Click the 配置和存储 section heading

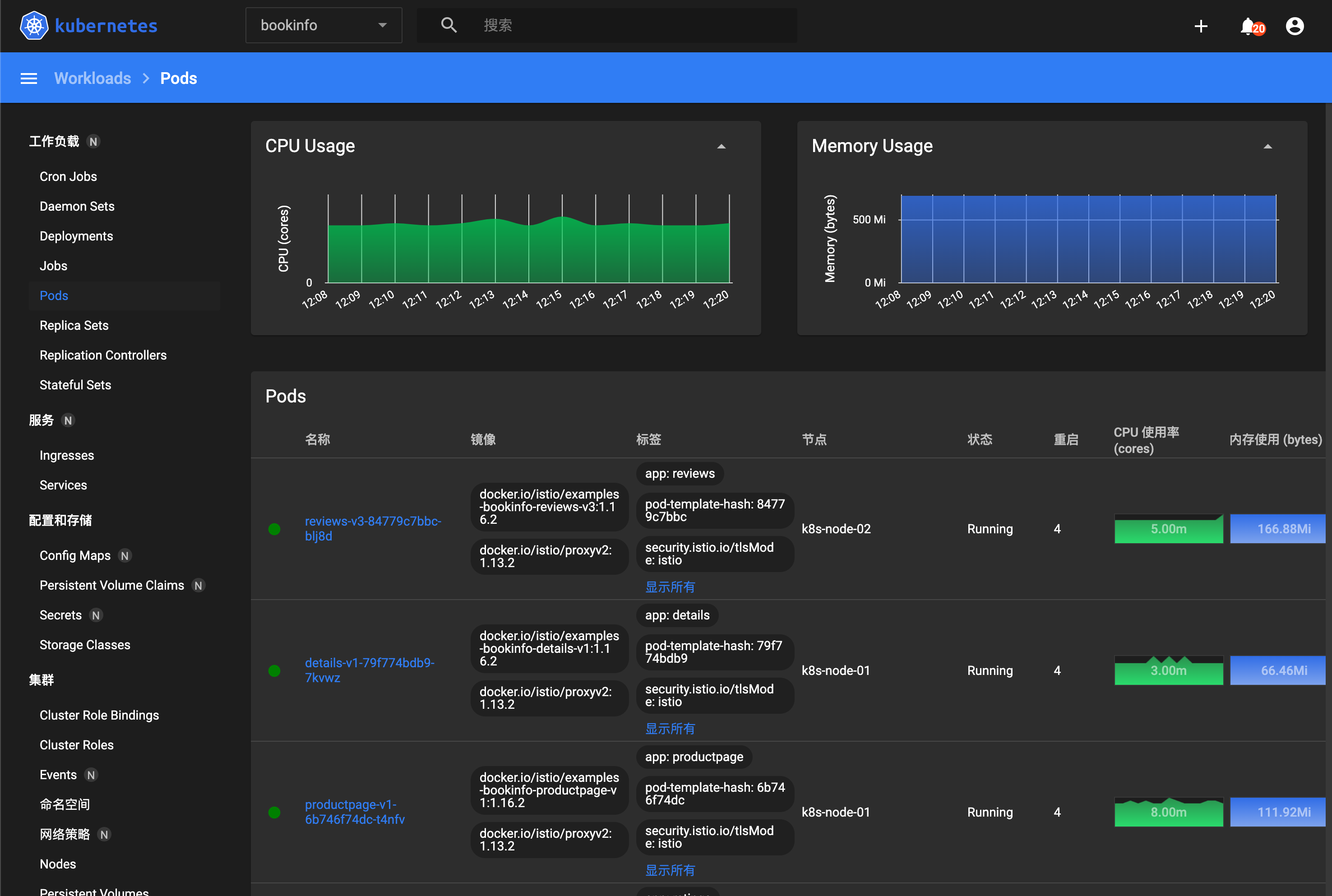(60, 520)
